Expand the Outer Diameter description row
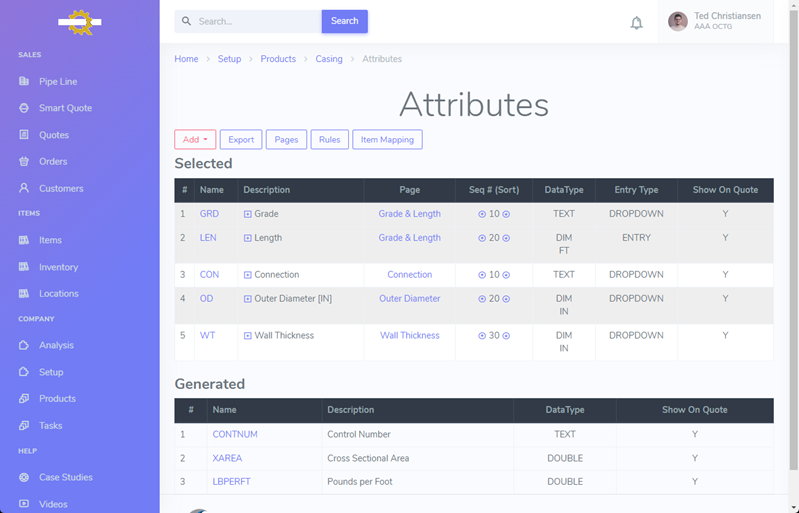Viewport: 799px width, 513px height. pos(248,299)
